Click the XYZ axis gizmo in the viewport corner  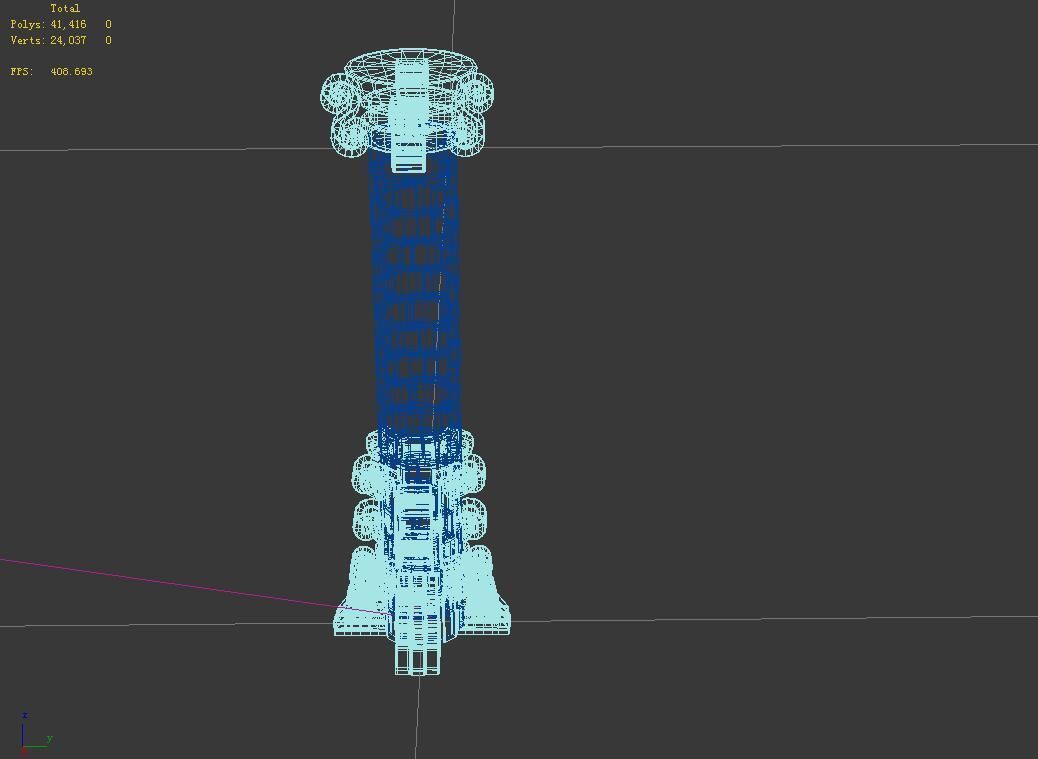[x=36, y=735]
